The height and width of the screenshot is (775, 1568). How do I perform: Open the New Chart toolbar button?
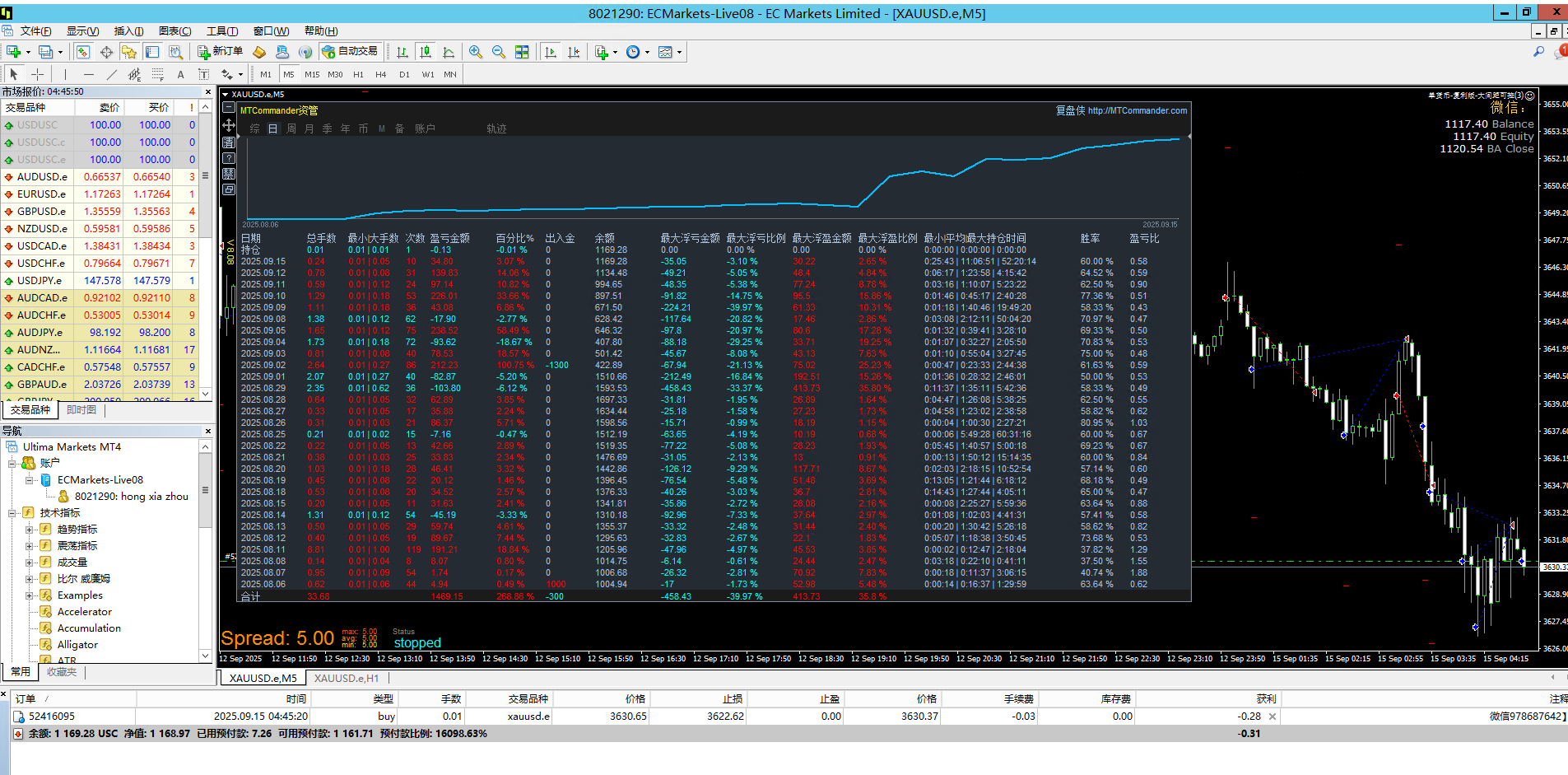click(x=14, y=52)
